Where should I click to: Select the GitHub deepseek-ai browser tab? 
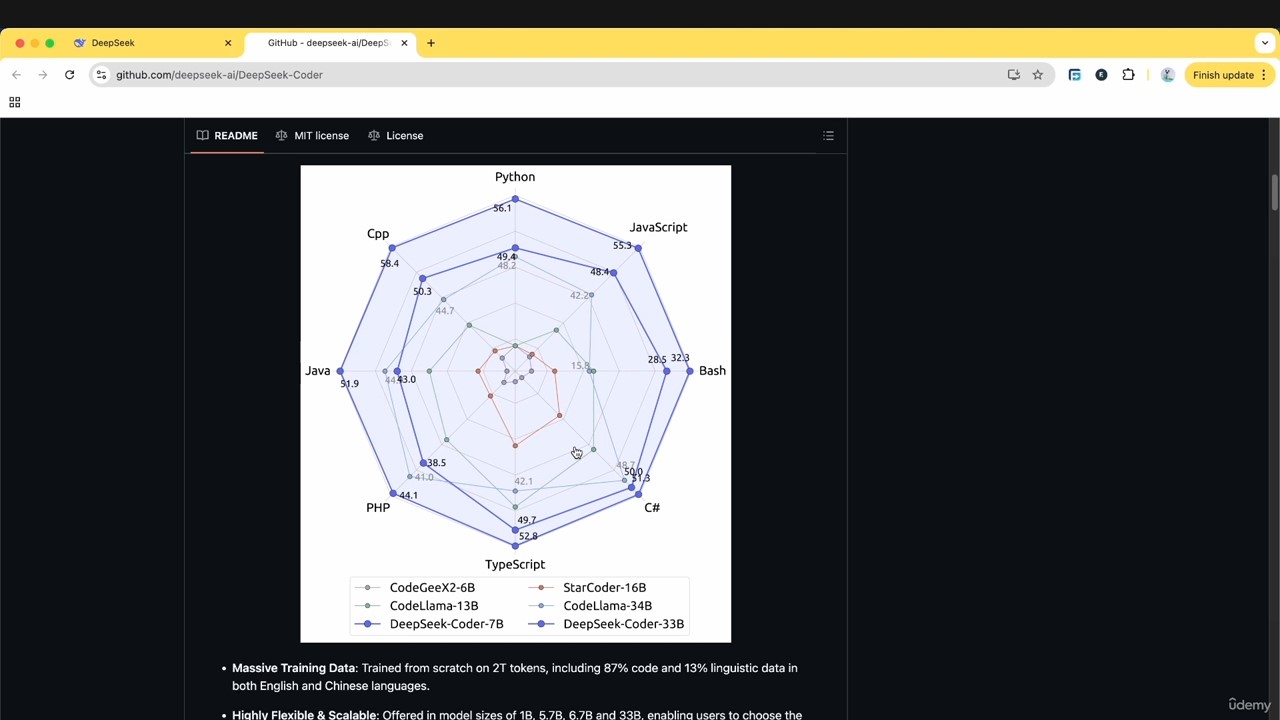pyautogui.click(x=330, y=43)
